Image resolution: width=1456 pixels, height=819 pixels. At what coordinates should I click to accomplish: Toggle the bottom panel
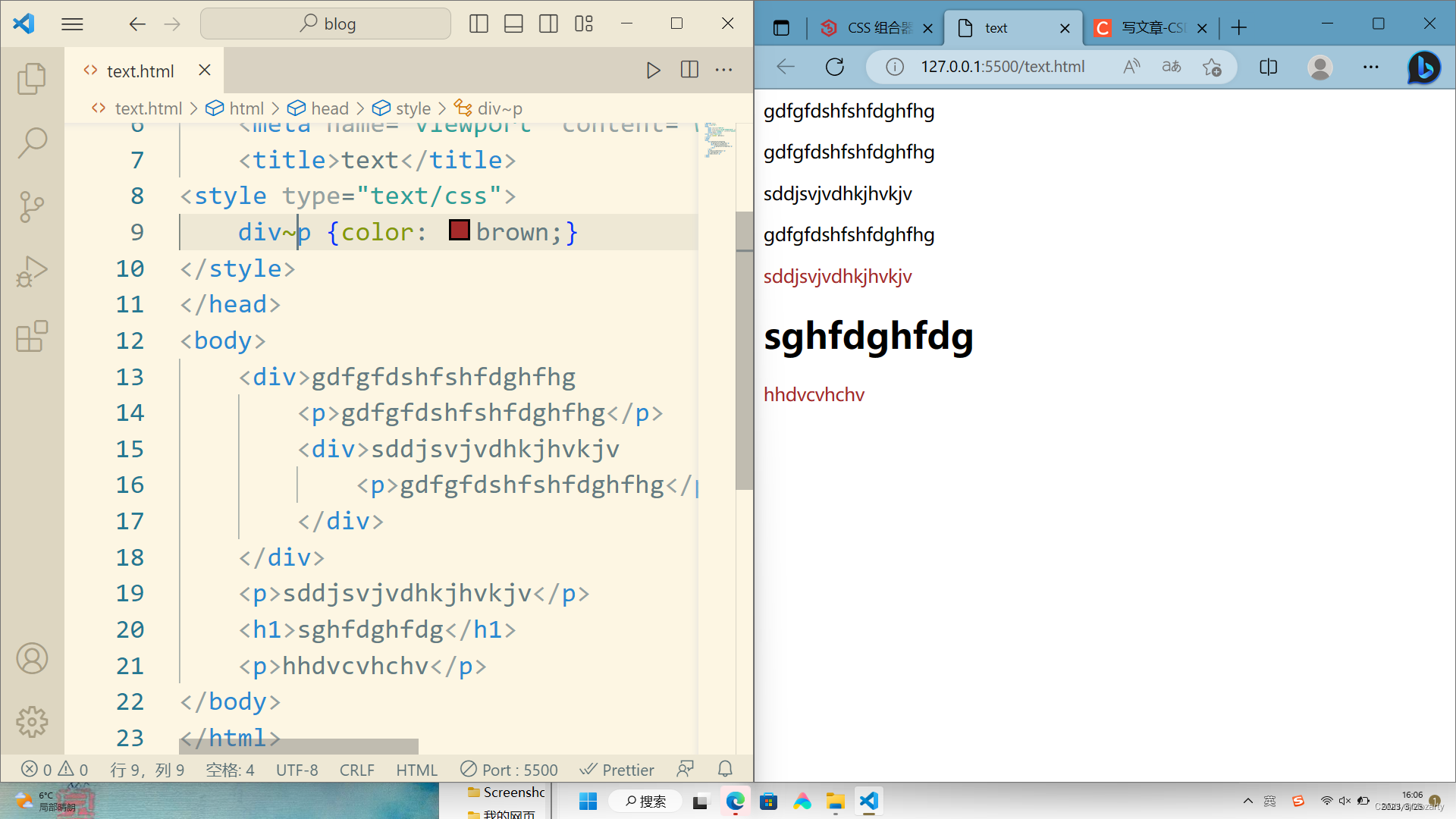point(513,24)
